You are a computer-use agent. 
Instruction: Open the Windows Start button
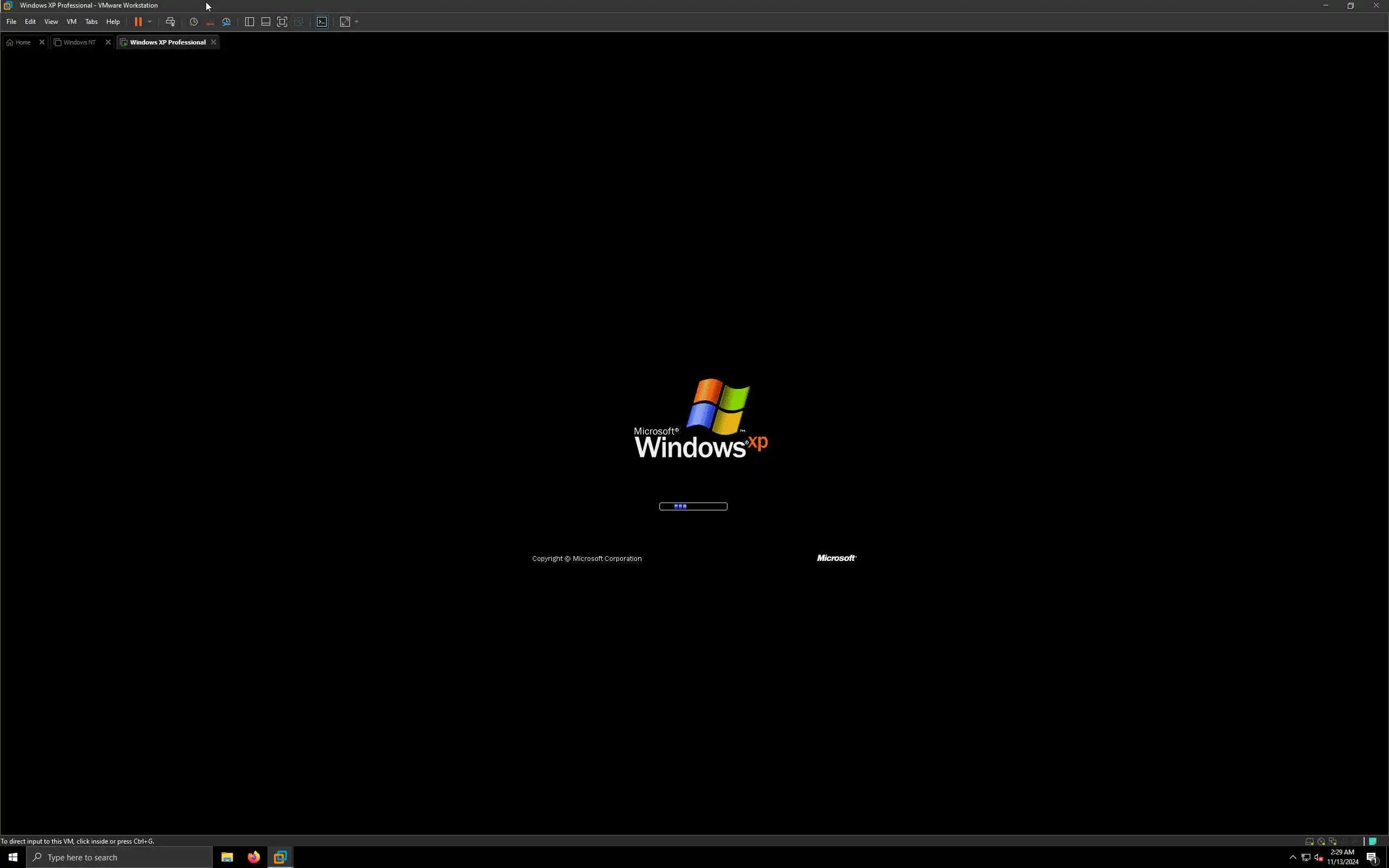(x=12, y=857)
